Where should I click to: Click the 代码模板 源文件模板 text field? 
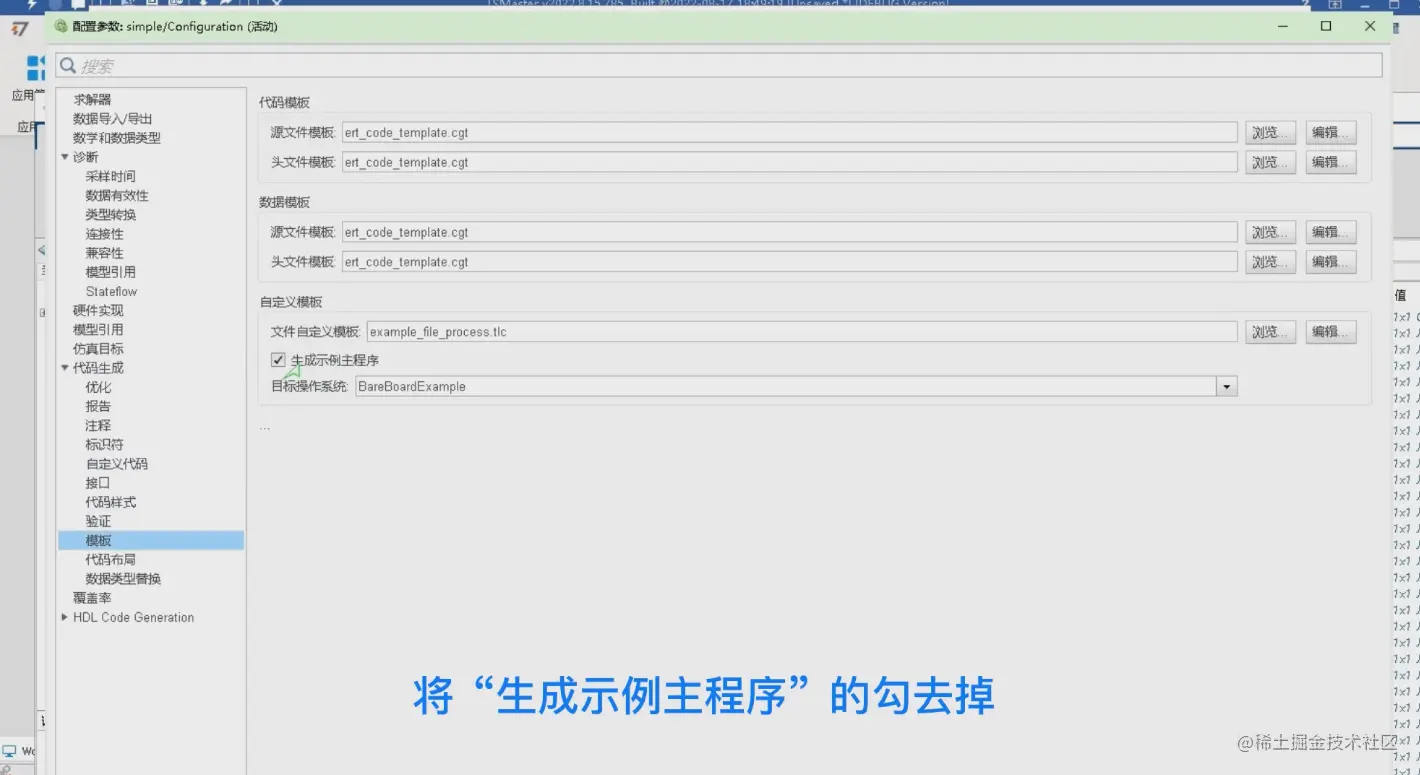(x=789, y=133)
